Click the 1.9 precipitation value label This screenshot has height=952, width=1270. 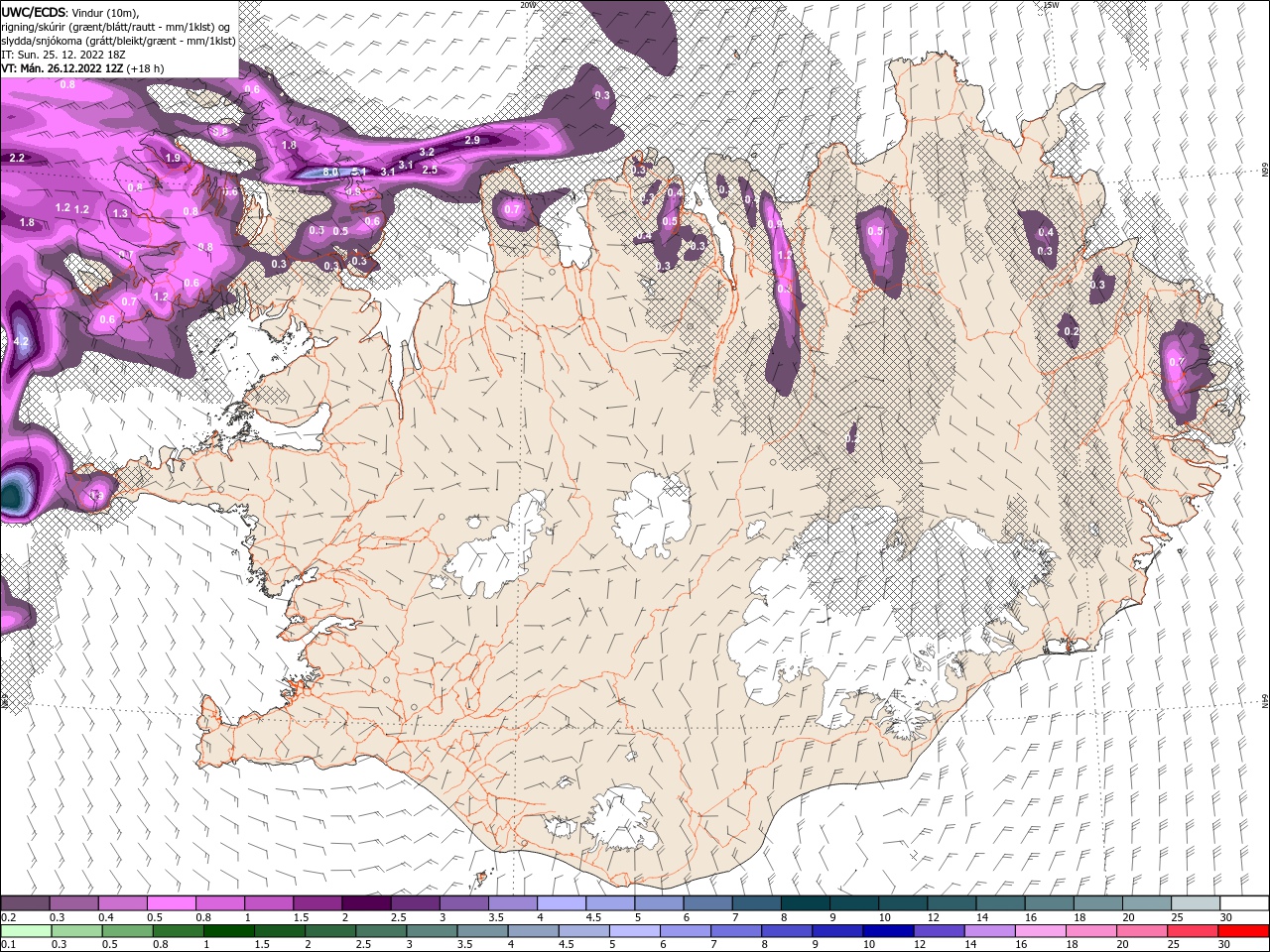click(x=173, y=158)
